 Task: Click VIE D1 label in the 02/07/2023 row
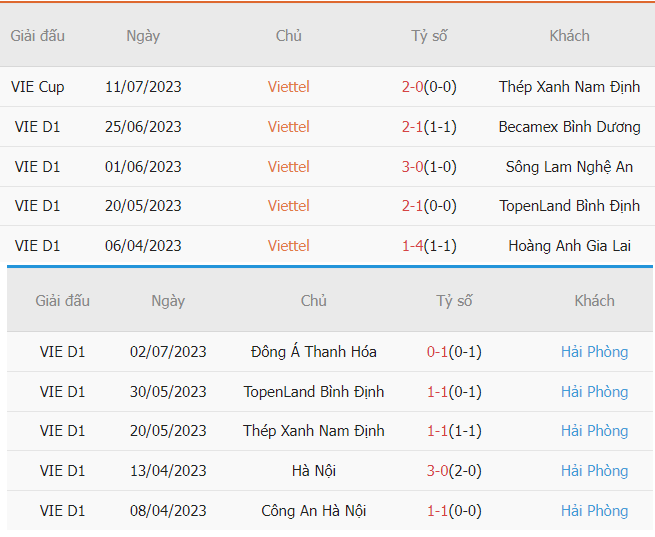(x=63, y=352)
